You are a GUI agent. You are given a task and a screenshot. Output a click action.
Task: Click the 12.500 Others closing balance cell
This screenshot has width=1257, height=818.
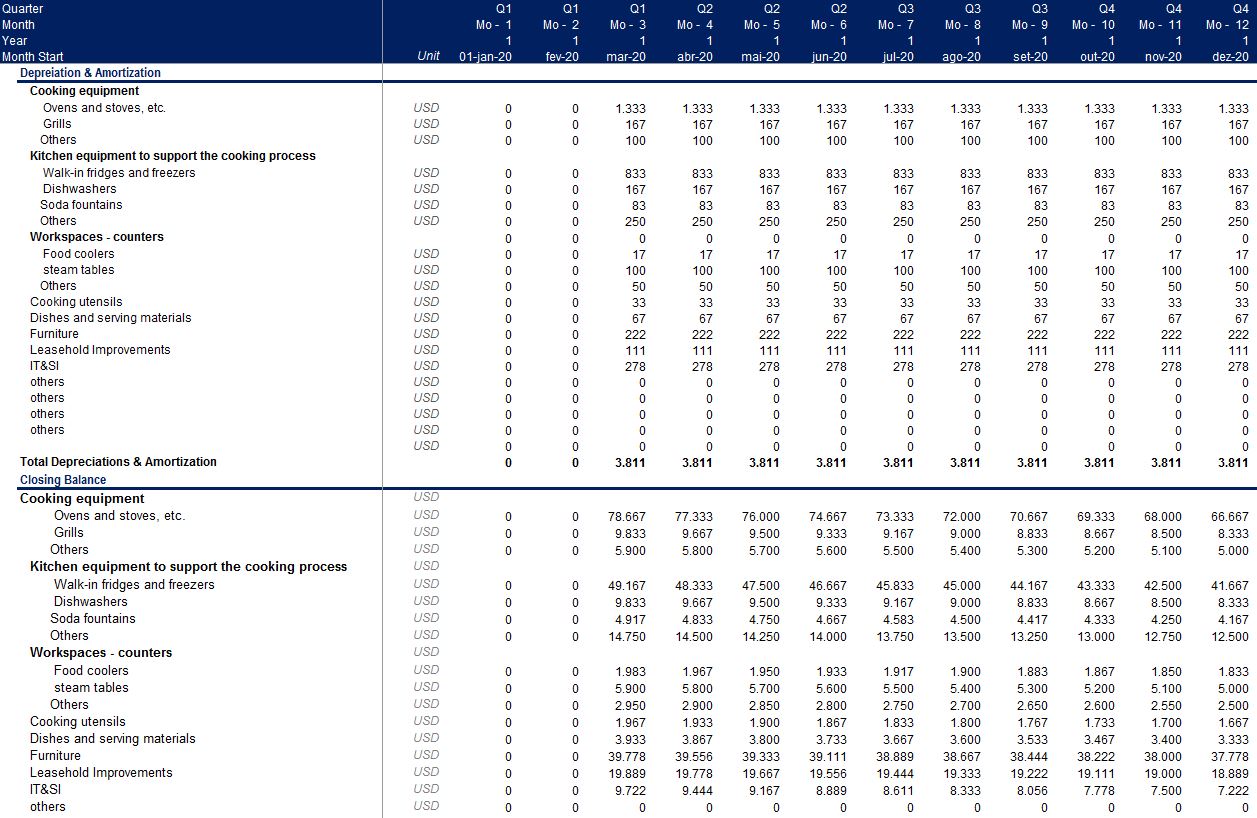click(1230, 636)
